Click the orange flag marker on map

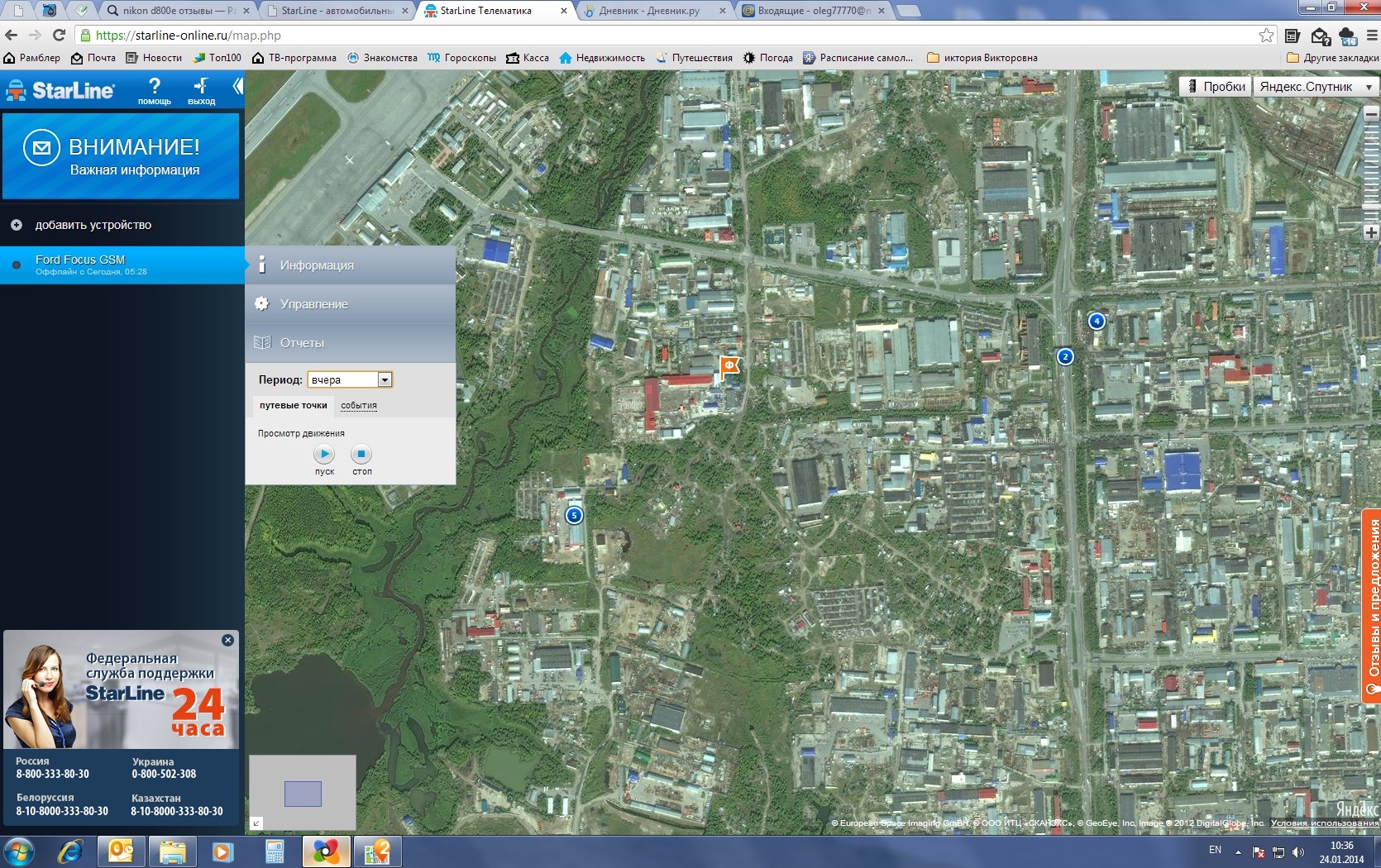click(729, 365)
